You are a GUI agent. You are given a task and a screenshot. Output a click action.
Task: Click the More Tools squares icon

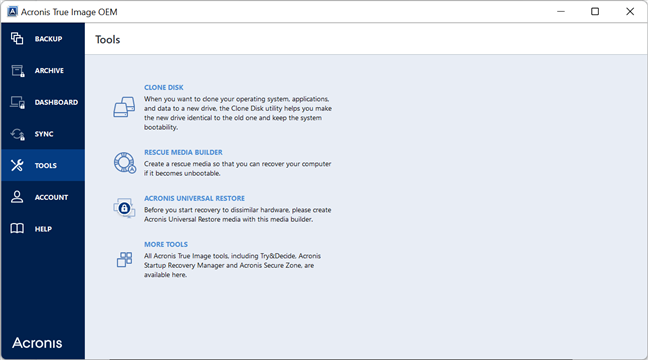[124, 260]
